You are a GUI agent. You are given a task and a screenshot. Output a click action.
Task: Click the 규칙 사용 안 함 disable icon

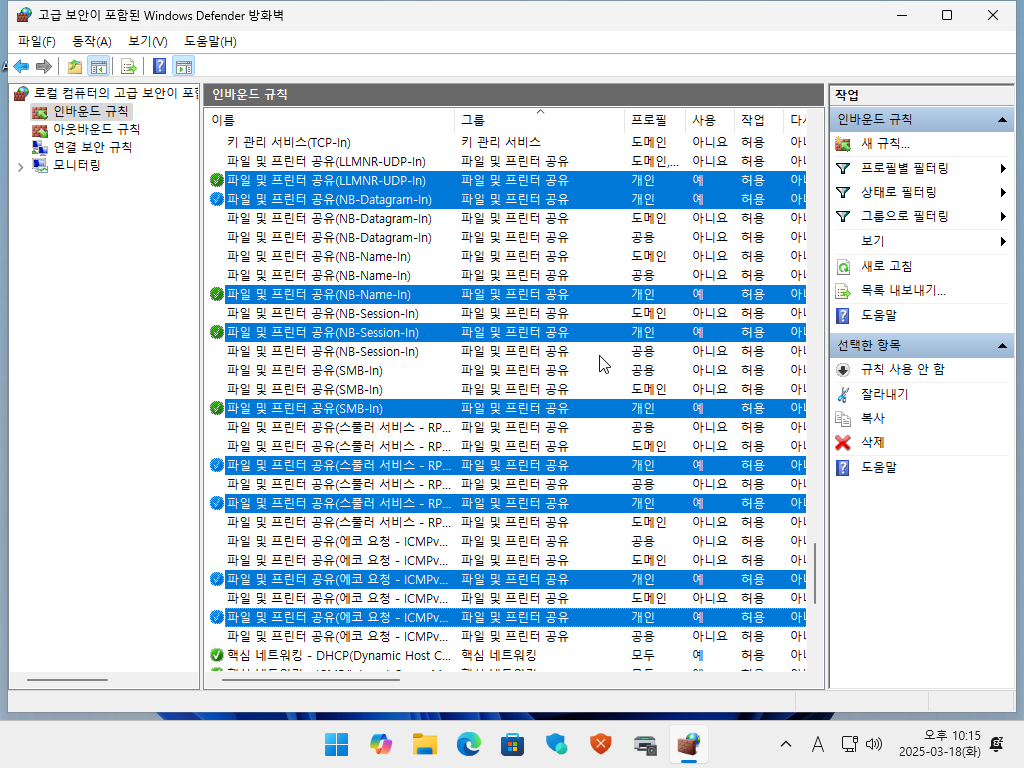(x=843, y=370)
